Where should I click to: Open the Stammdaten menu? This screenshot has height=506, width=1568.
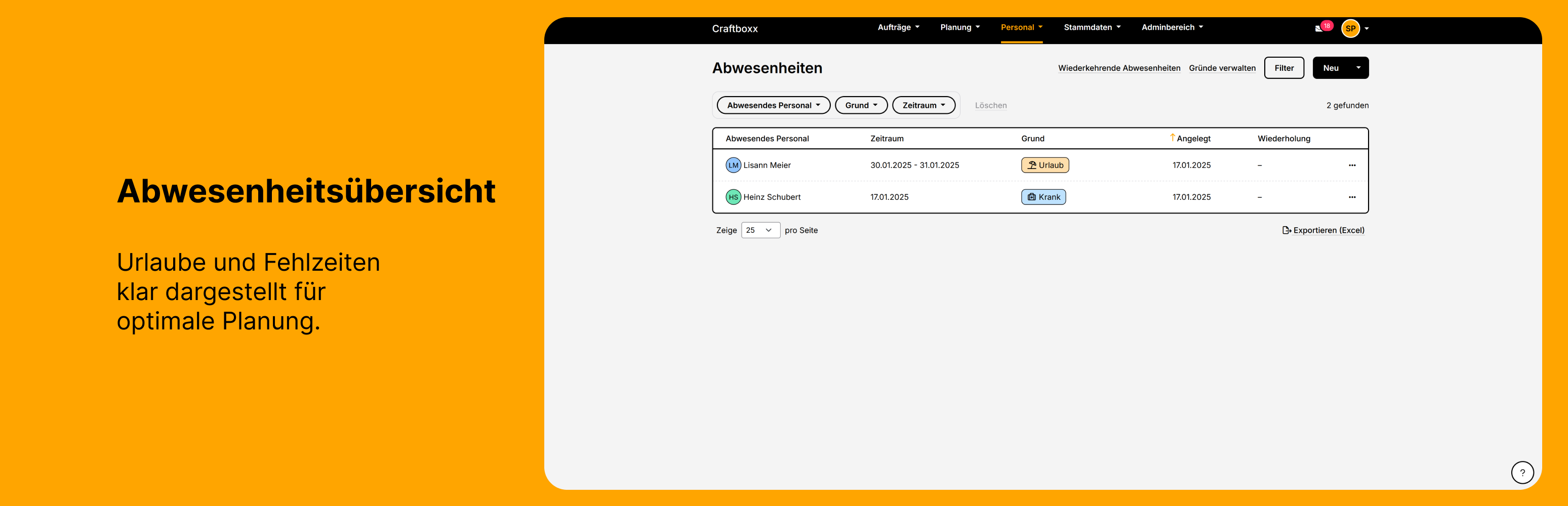(1092, 27)
